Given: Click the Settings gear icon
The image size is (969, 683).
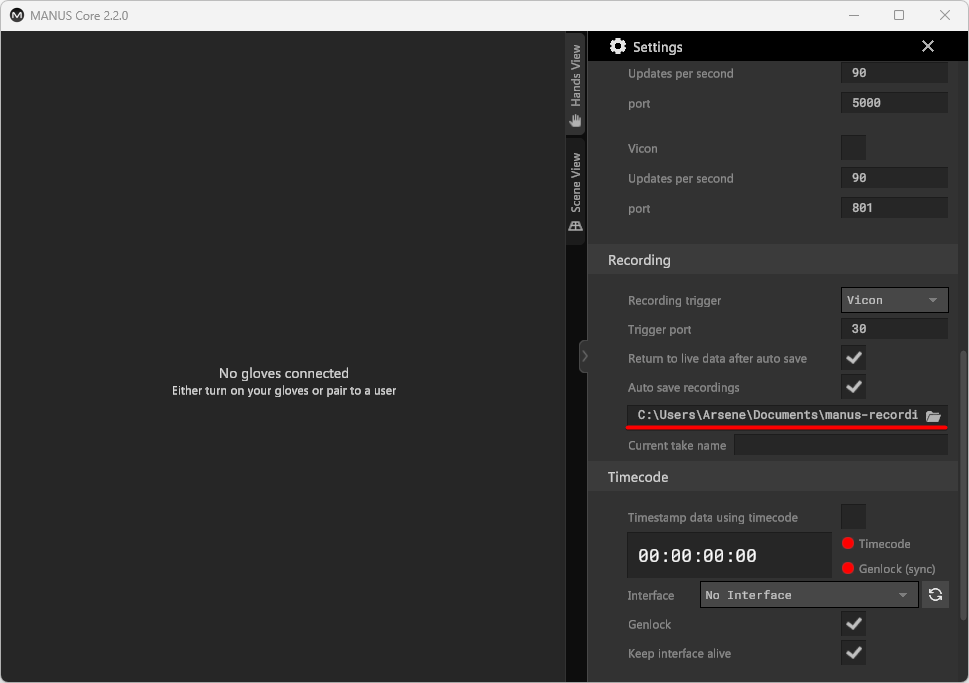Looking at the screenshot, I should 618,47.
